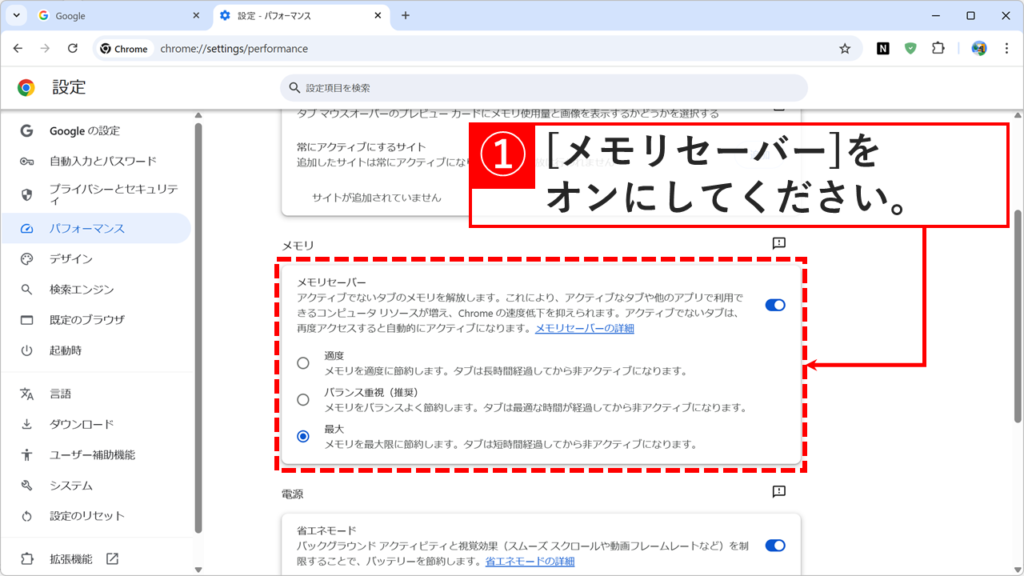Screen dimensions: 1024x576
Task: Disable the 省エネモード toggle
Action: [775, 545]
